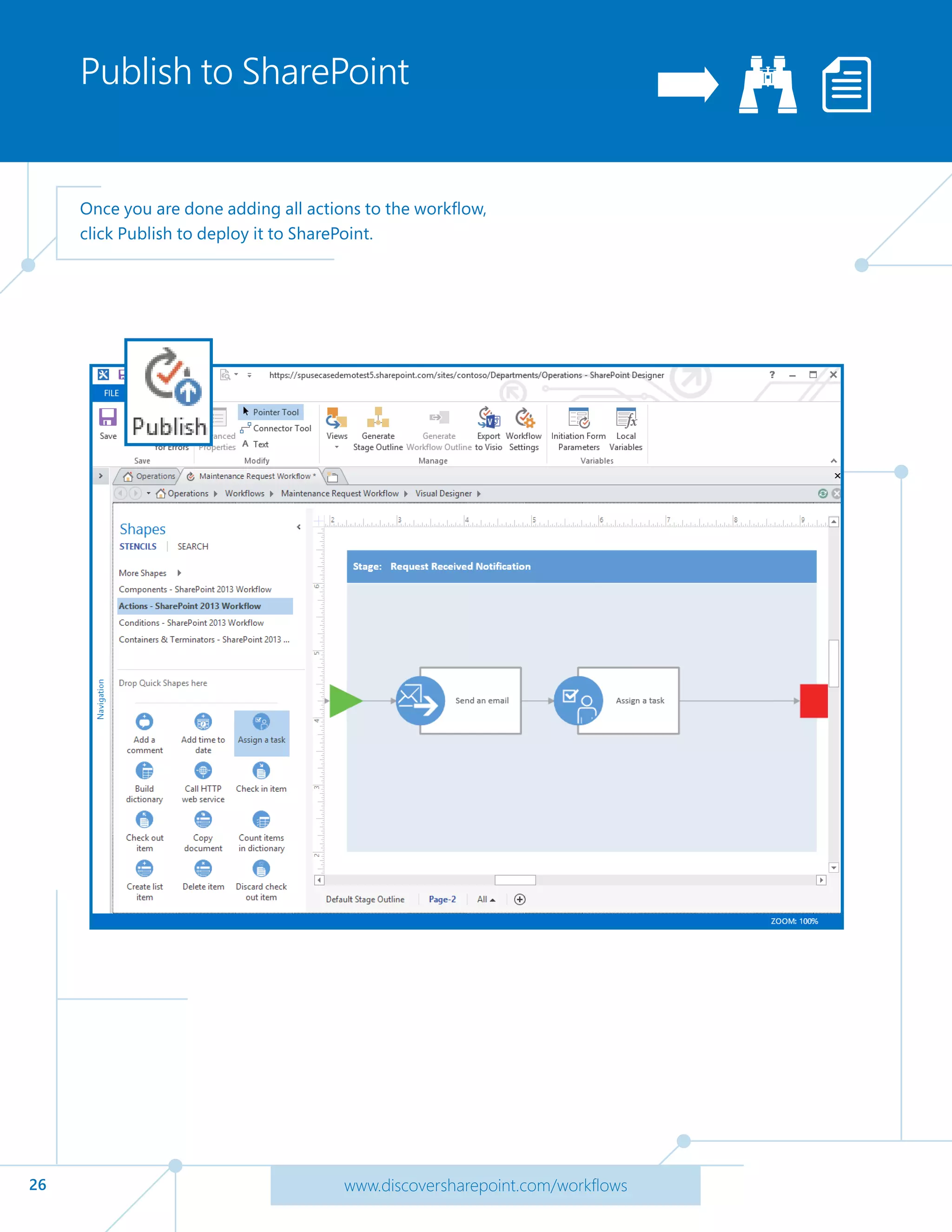
Task: Open the FILE tab
Action: click(x=111, y=393)
